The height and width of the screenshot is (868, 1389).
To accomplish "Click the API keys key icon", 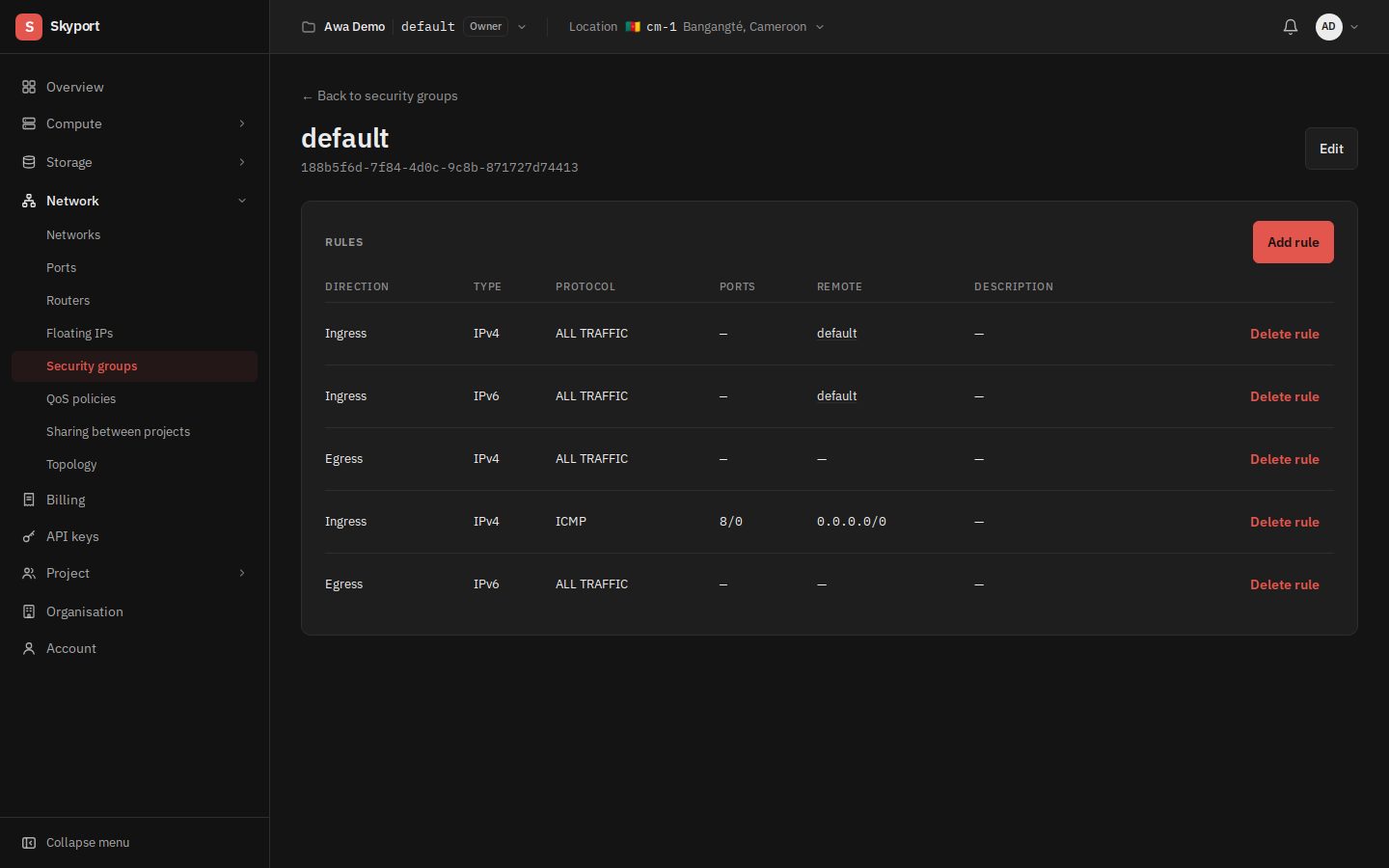I will click(x=29, y=536).
